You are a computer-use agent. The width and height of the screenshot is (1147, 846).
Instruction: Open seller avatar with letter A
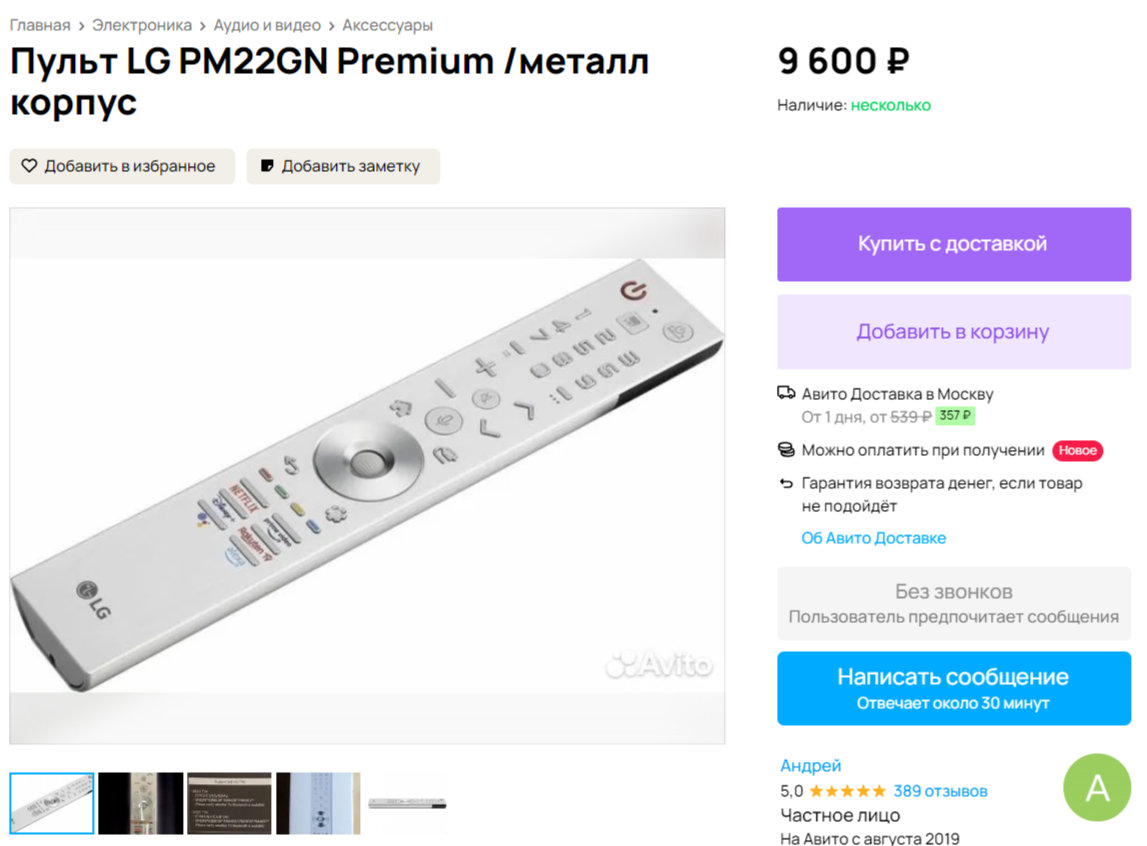click(x=1097, y=787)
